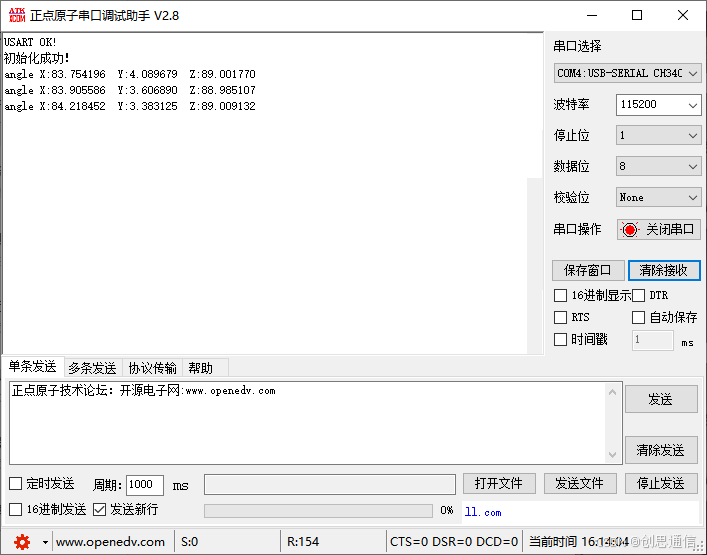
Task: Click the red gear settings icon
Action: pos(22,541)
